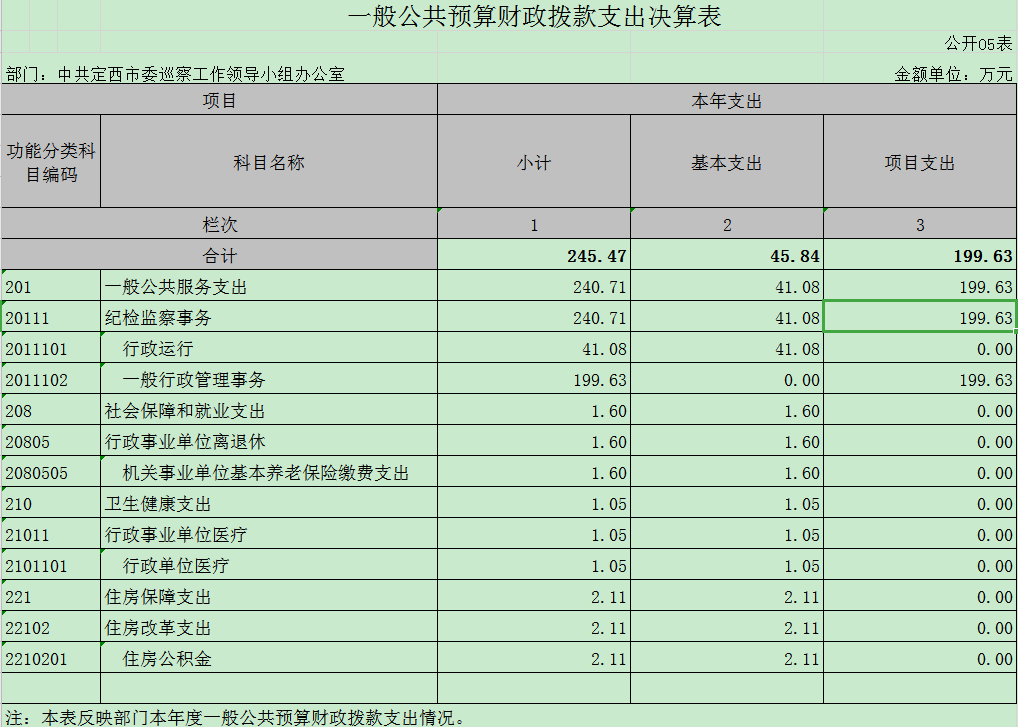Select the 金额单位：万元 cell
The image size is (1018, 727).
click(953, 74)
